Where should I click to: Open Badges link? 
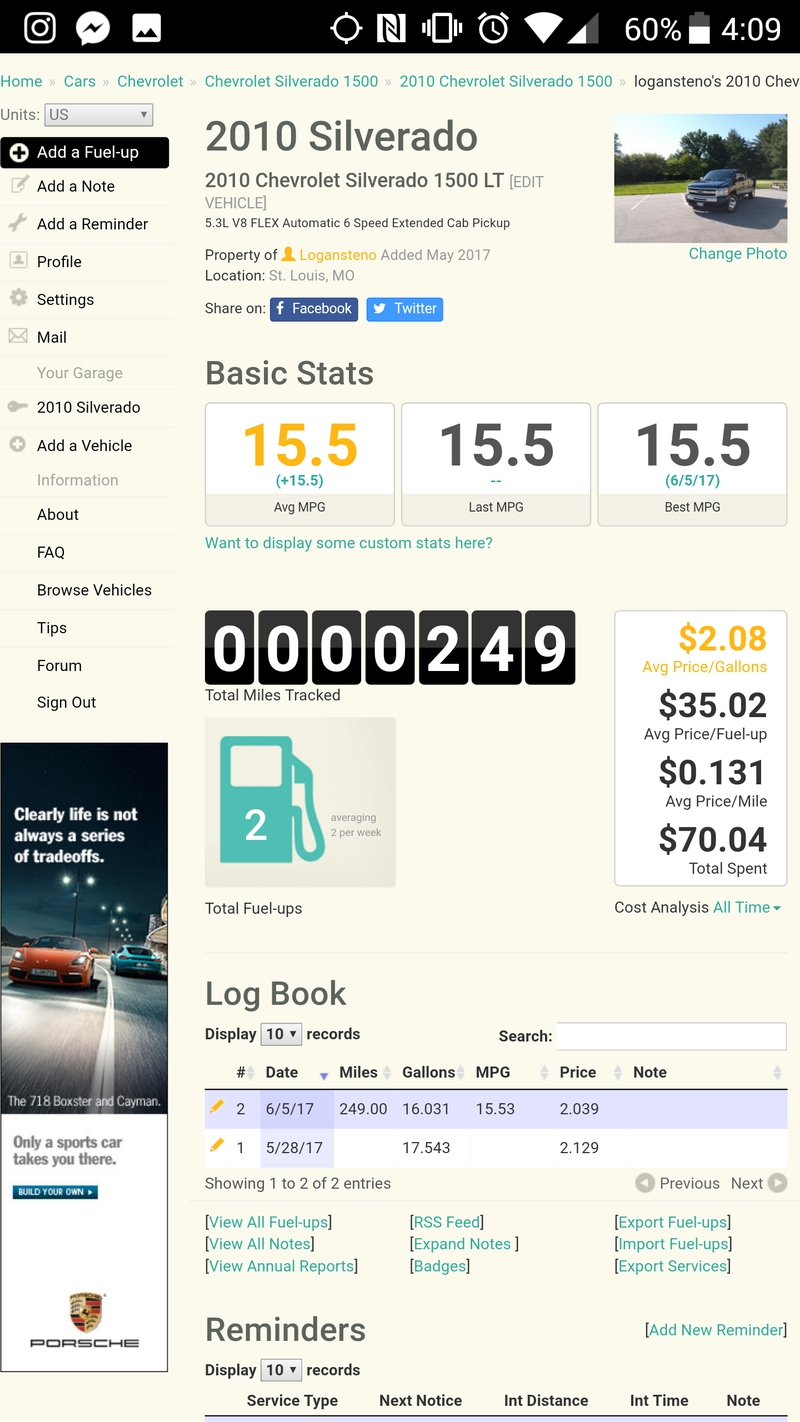pos(440,1266)
